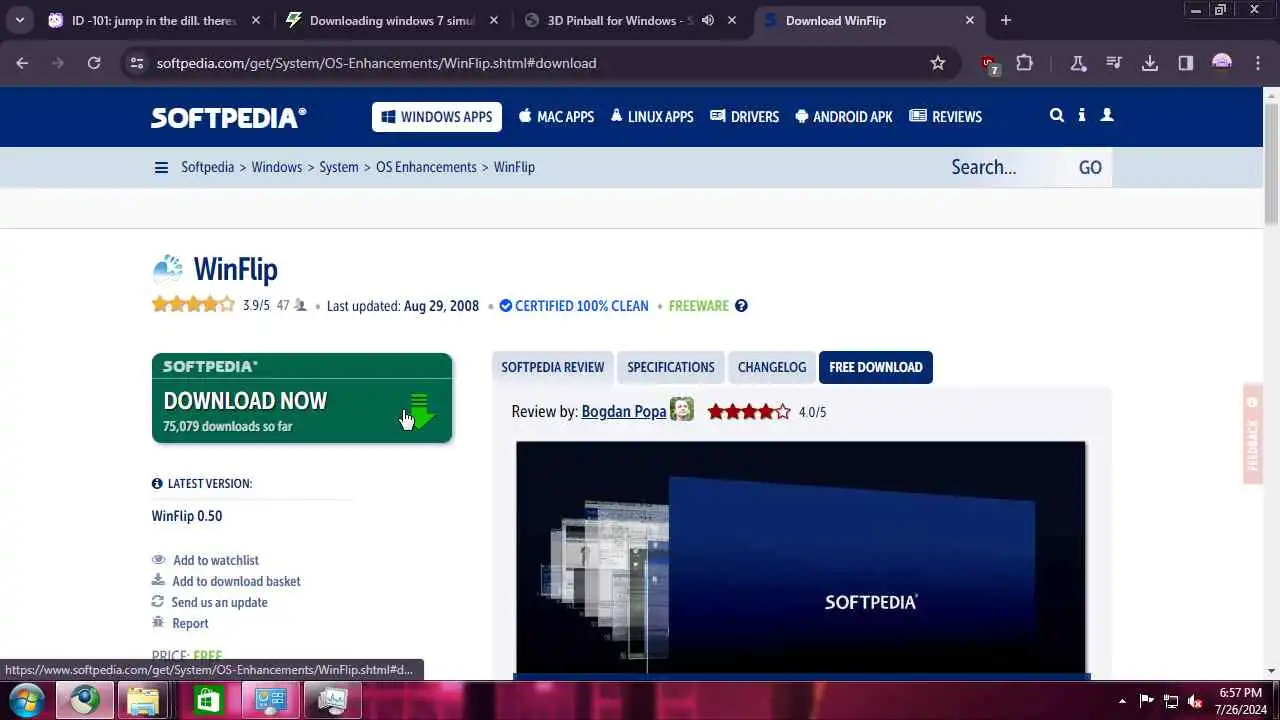The image size is (1280, 720).
Task: Click the yellow user rating stars
Action: click(x=193, y=305)
